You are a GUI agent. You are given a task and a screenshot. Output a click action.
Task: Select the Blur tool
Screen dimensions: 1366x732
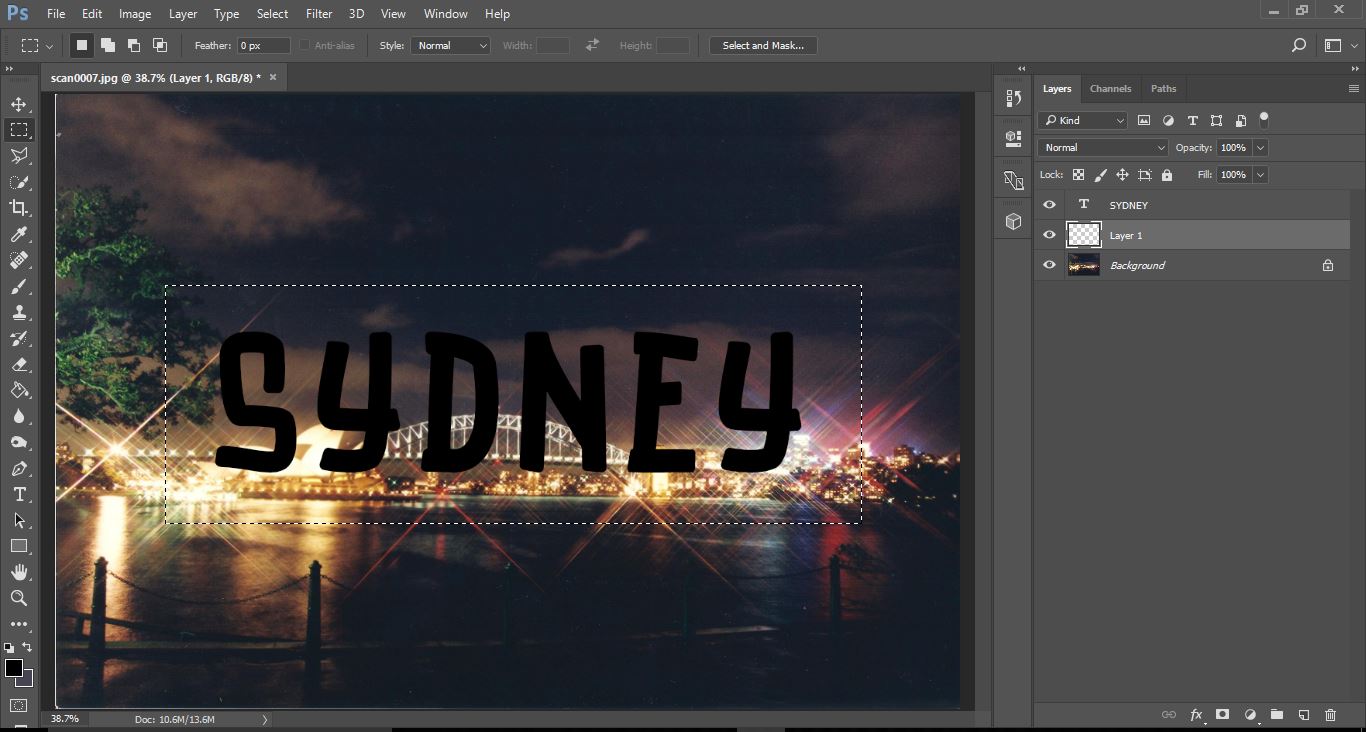point(19,416)
